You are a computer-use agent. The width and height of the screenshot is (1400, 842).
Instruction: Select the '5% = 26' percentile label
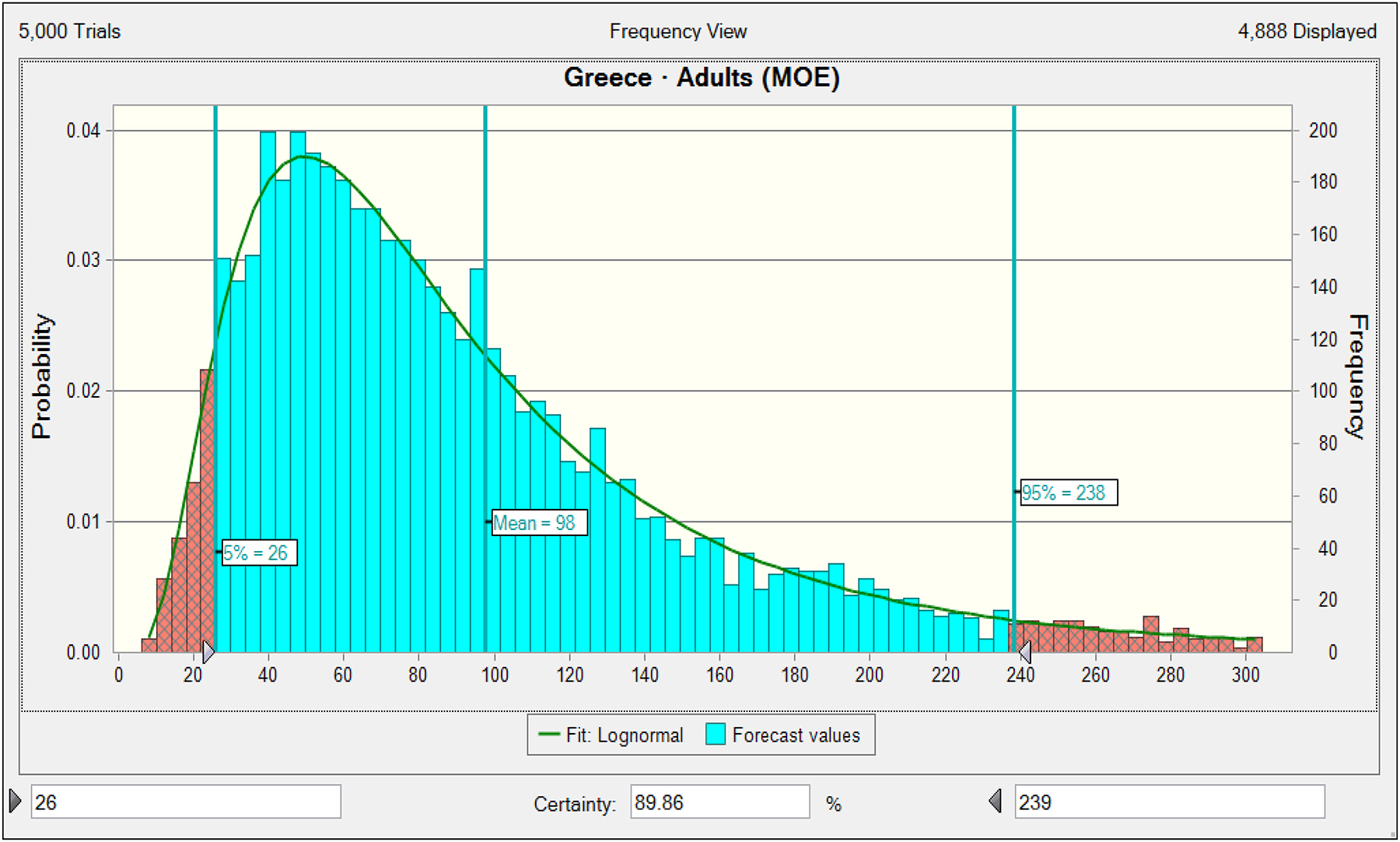pos(259,553)
